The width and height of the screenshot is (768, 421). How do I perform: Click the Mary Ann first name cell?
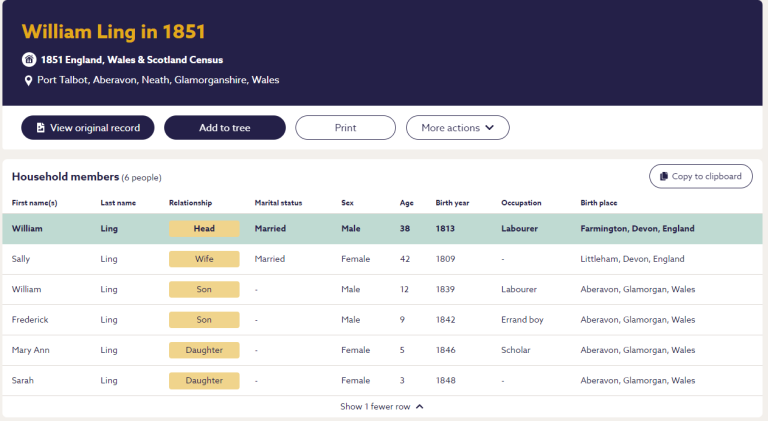tap(30, 350)
